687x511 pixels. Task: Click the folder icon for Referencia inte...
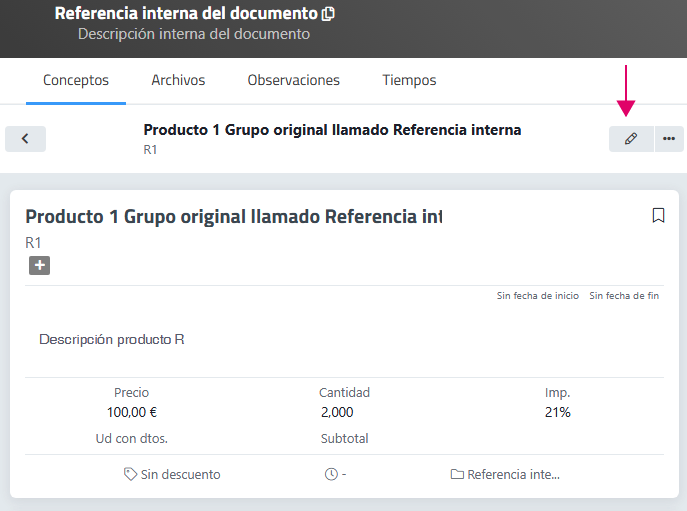click(457, 474)
